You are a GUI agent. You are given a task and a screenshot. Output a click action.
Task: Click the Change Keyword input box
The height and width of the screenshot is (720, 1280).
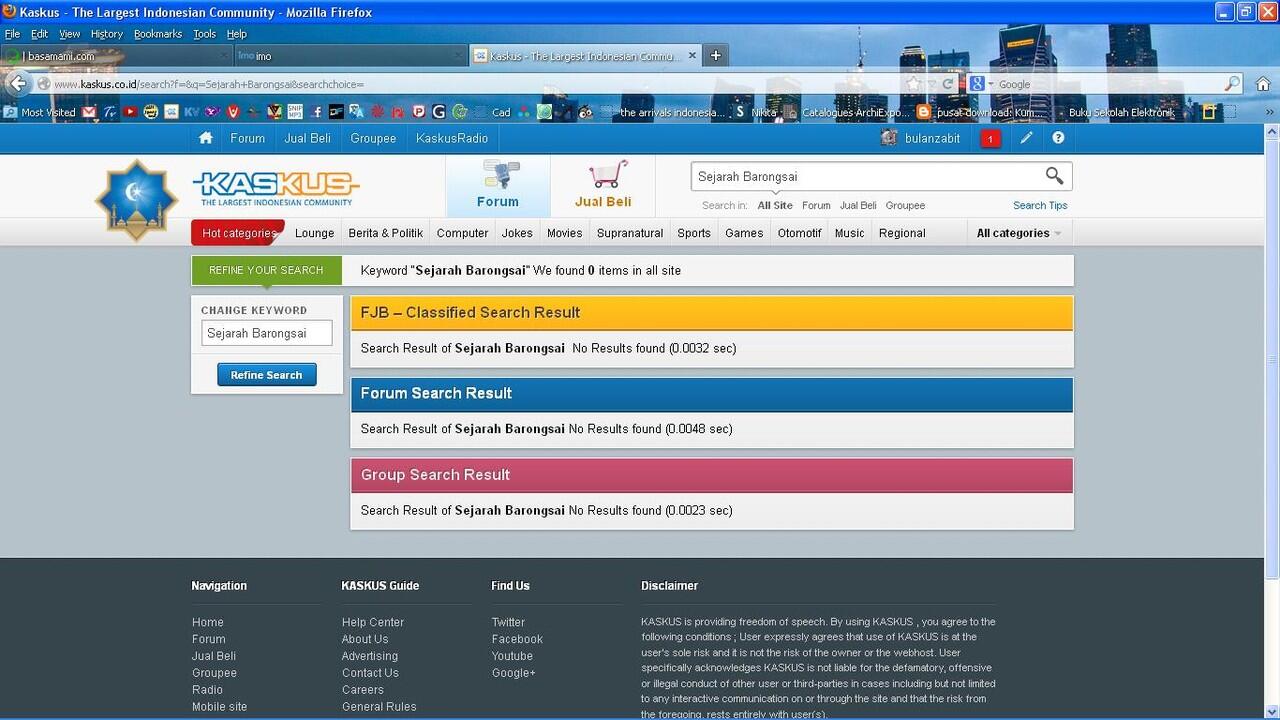(267, 333)
